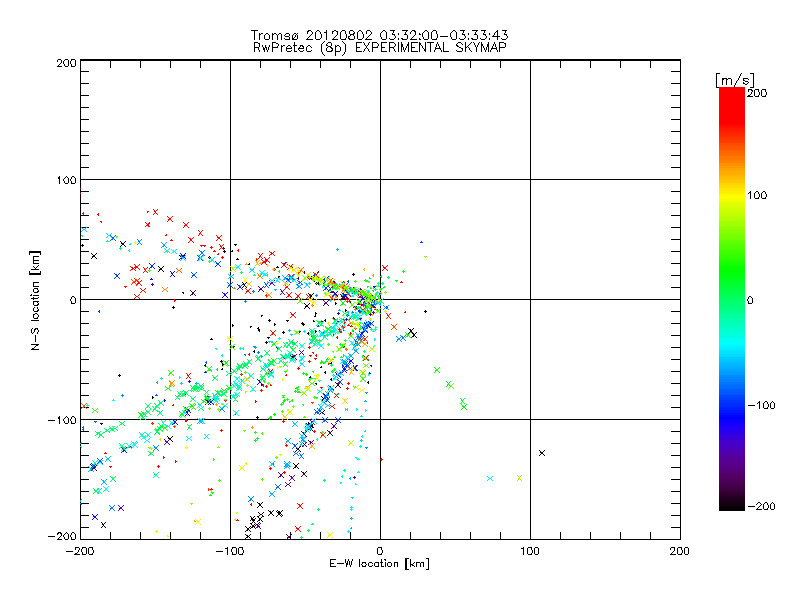Screen dimensions: 800x600
Task: Click the y-axis tick label '100'
Action: pyautogui.click(x=66, y=181)
